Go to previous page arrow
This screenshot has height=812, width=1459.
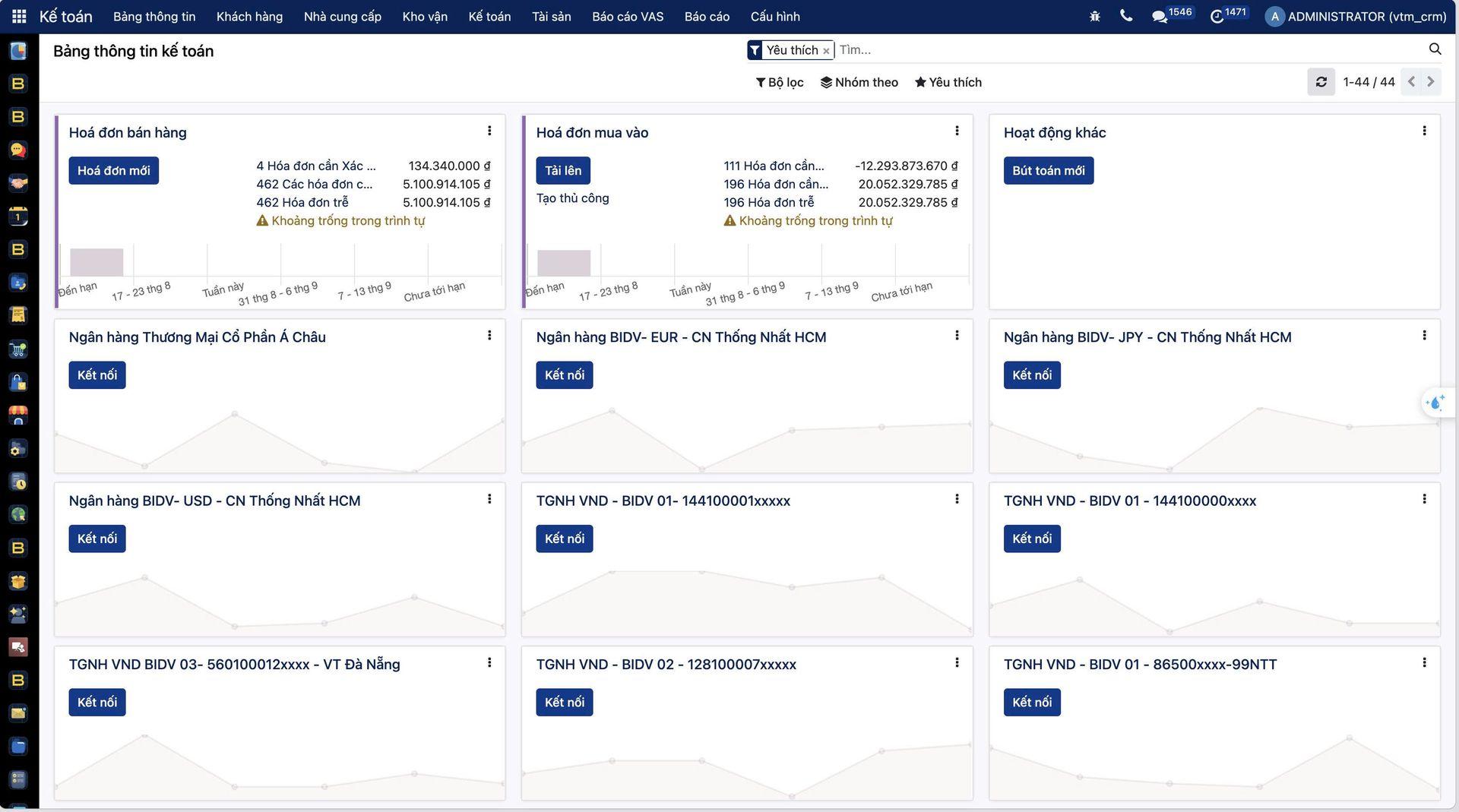click(1411, 82)
